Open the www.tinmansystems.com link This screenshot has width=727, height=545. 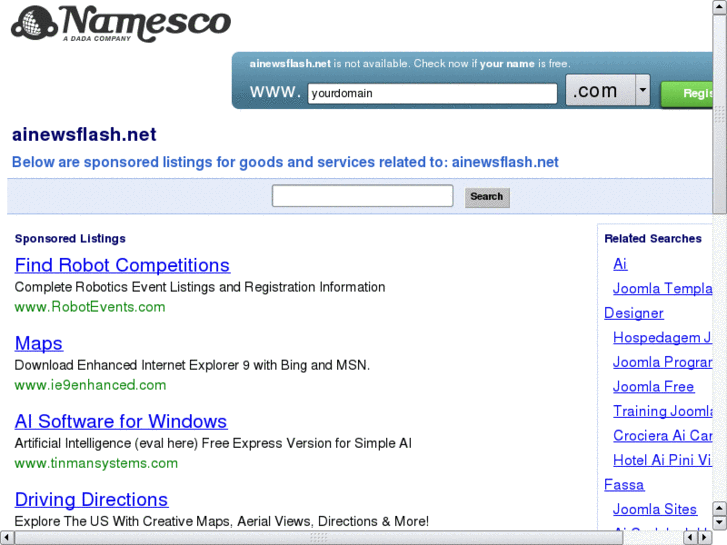coord(96,463)
